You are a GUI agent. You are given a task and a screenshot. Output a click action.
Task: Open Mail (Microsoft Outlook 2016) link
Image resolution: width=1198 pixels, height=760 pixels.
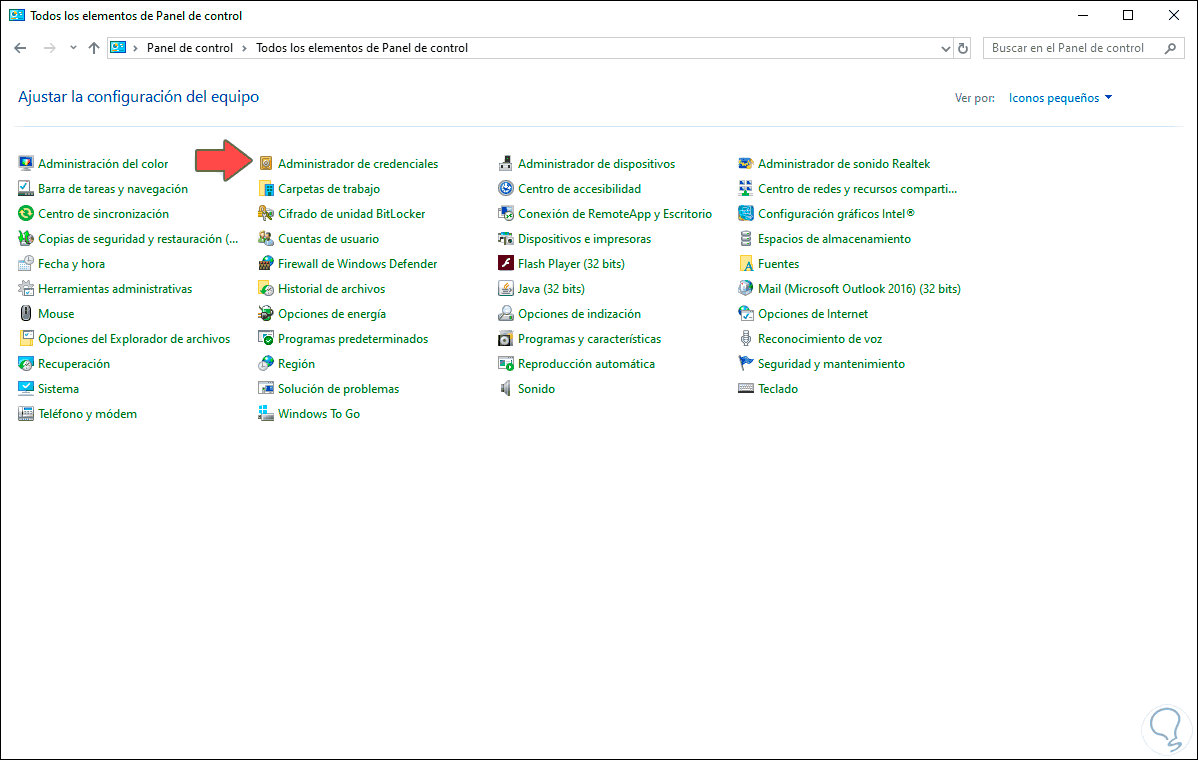point(860,289)
